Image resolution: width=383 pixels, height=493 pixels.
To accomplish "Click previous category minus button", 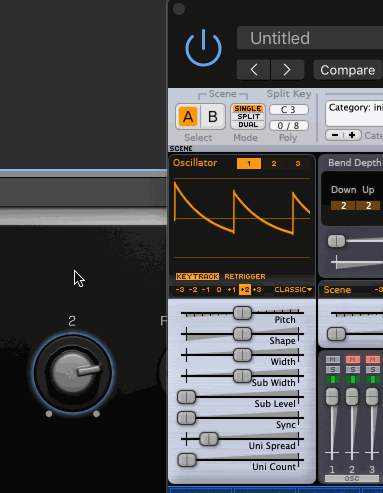I will point(335,135).
